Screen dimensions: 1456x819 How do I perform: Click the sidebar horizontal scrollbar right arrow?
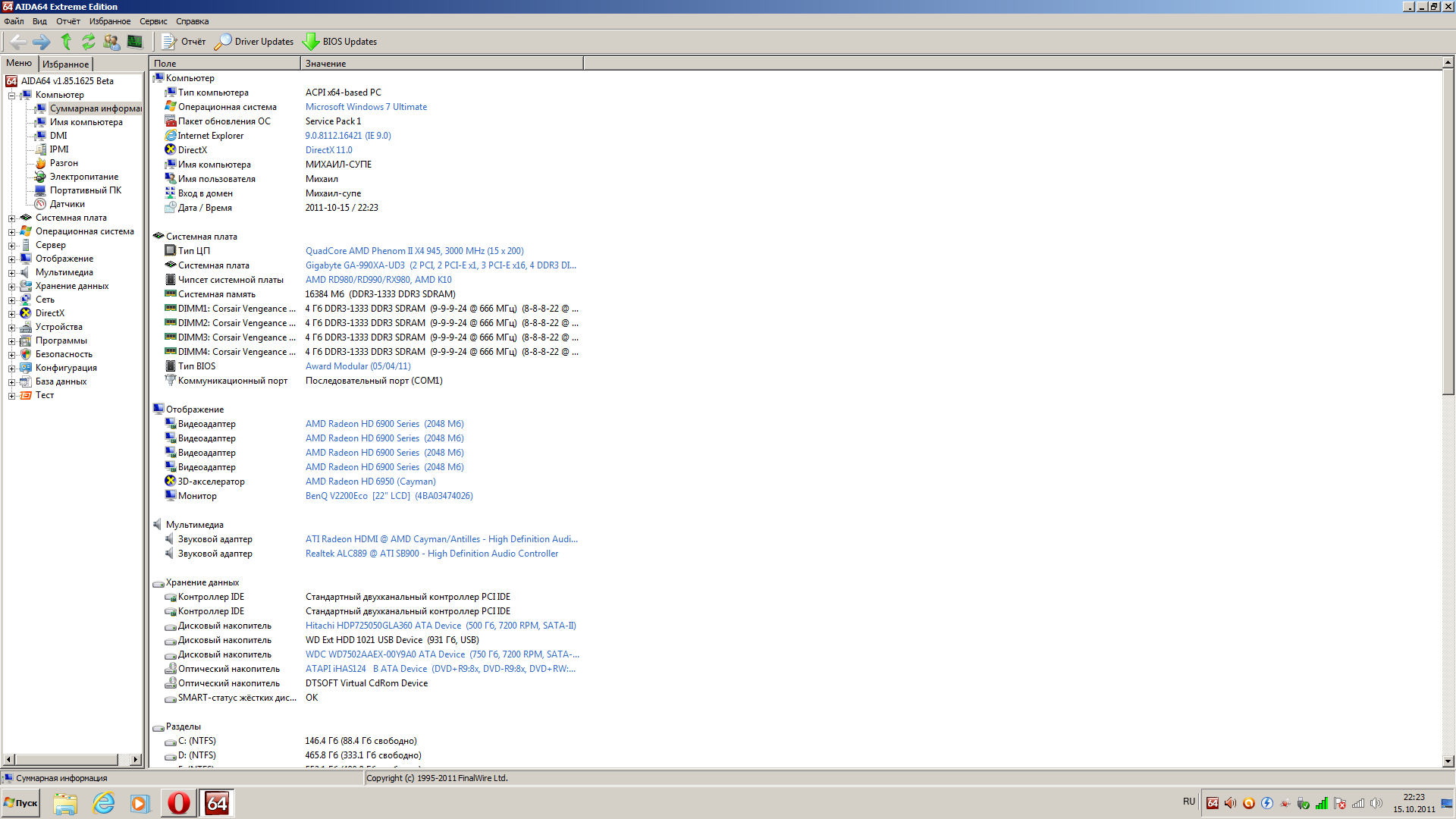coord(136,759)
